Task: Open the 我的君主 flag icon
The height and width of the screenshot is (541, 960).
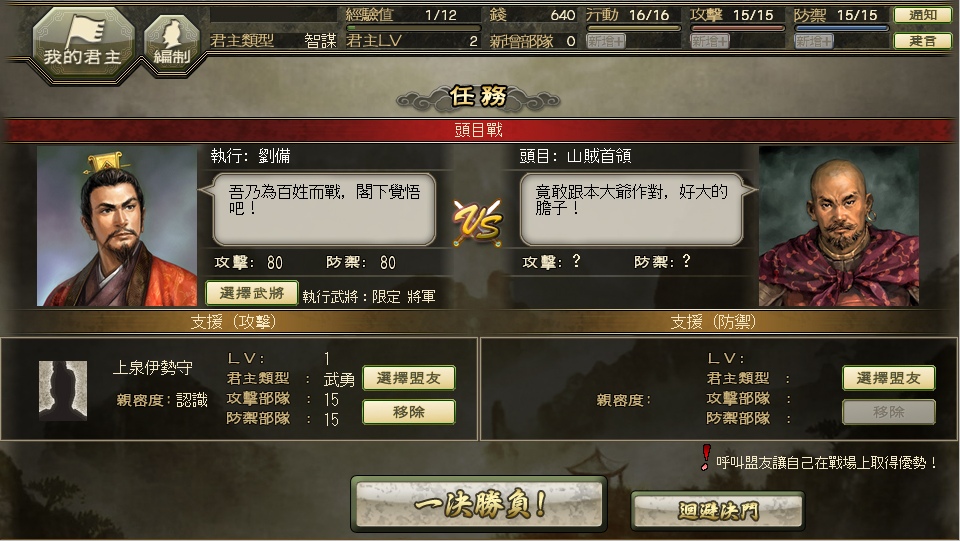Action: pyautogui.click(x=83, y=43)
